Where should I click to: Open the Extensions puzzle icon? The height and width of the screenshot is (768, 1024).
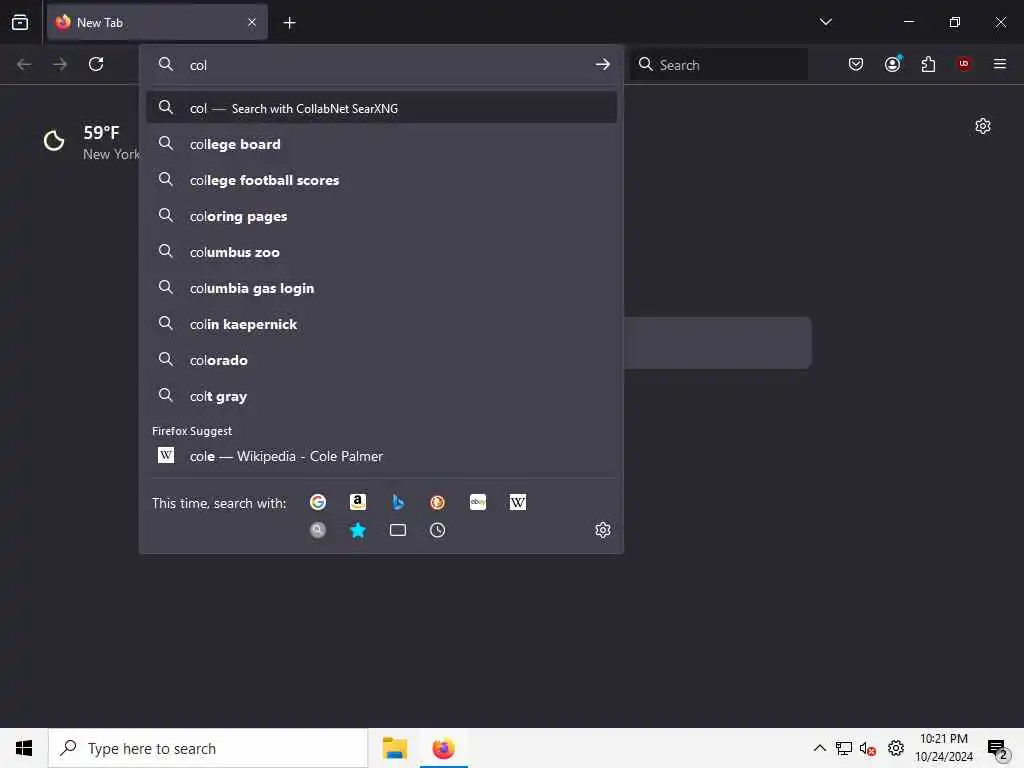(928, 64)
